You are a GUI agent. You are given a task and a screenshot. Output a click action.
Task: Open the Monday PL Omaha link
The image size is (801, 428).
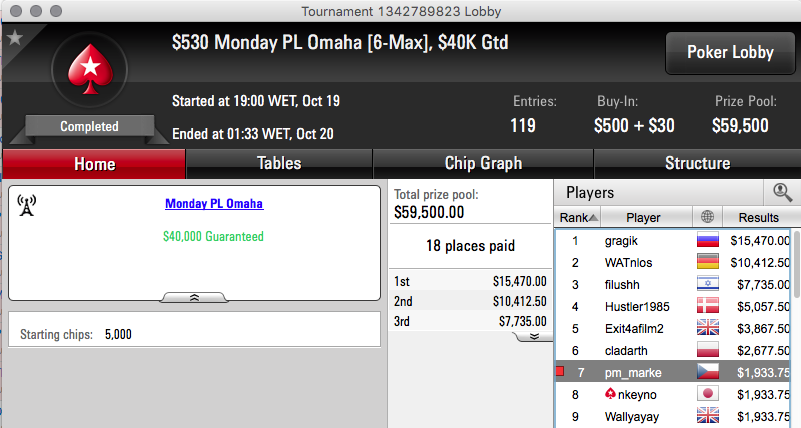214,204
